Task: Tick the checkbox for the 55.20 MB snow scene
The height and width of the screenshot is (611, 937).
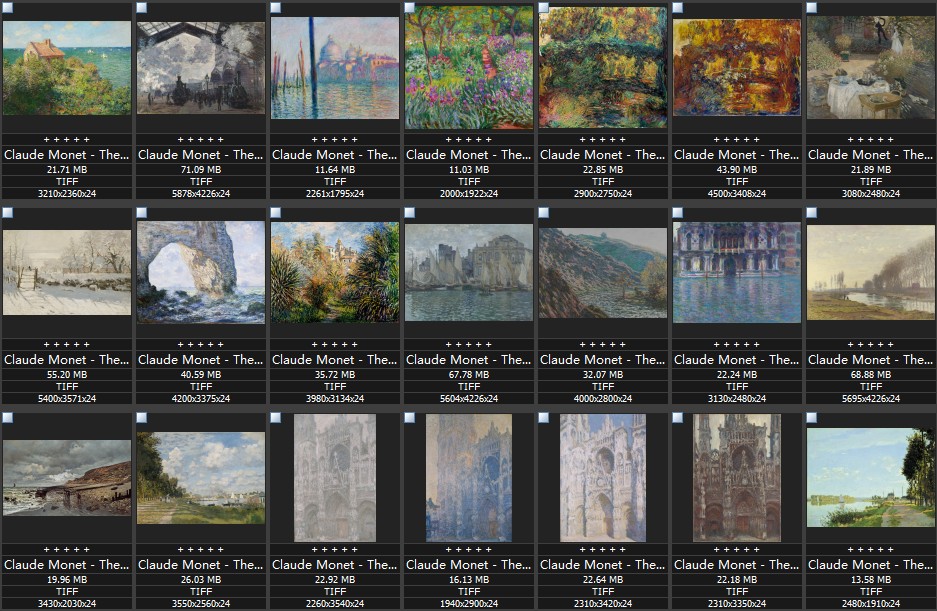Action: point(8,213)
